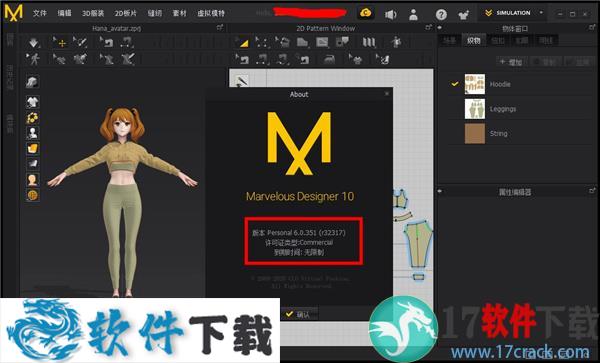Image resolution: width=600 pixels, height=363 pixels.
Task: Select the orange fabric render style icon
Action: 33,148
